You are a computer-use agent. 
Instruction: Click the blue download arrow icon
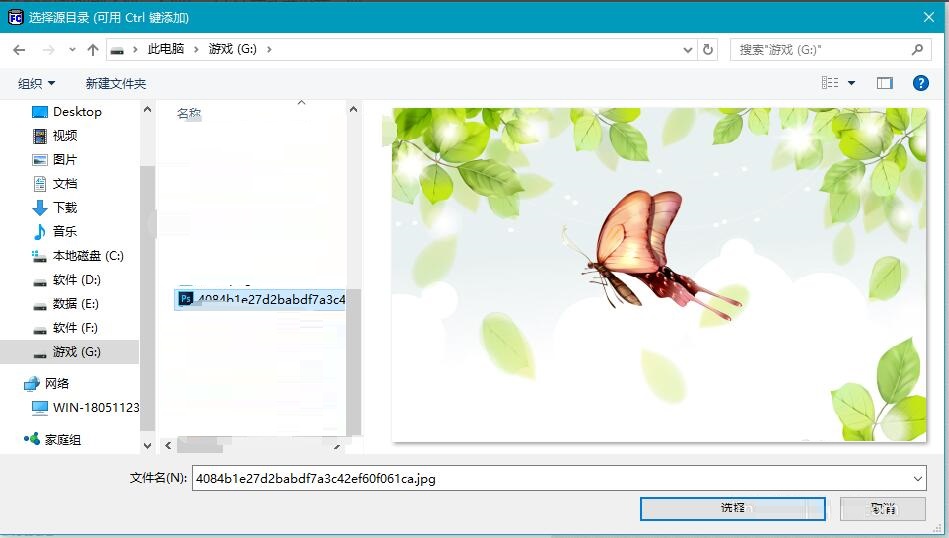tap(40, 208)
